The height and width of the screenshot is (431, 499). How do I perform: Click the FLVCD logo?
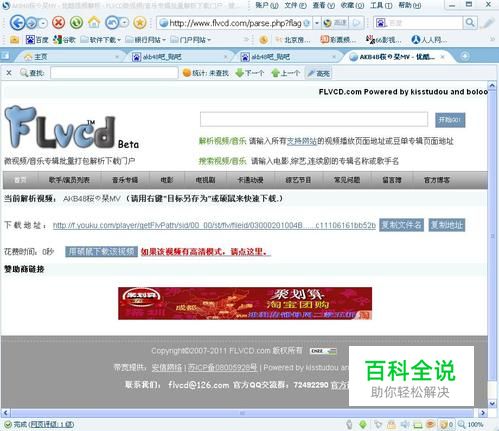(71, 127)
